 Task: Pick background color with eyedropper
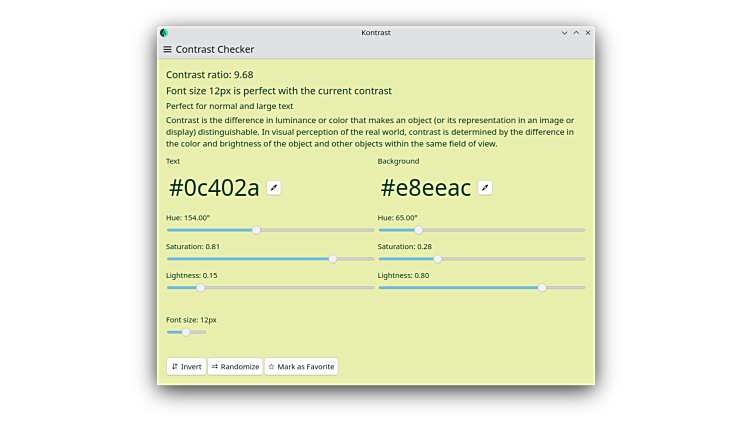tap(485, 187)
